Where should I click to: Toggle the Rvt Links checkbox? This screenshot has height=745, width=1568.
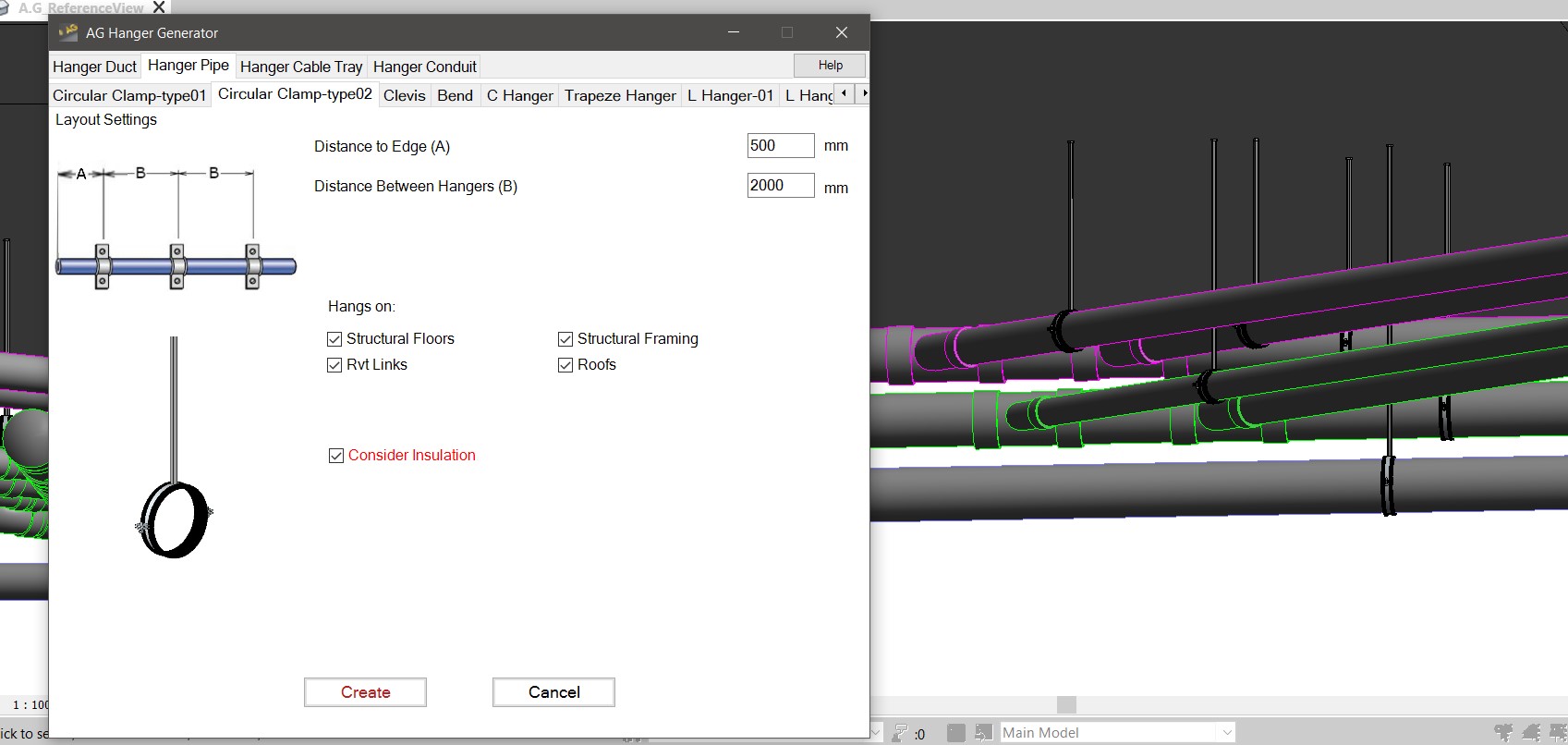tap(334, 365)
